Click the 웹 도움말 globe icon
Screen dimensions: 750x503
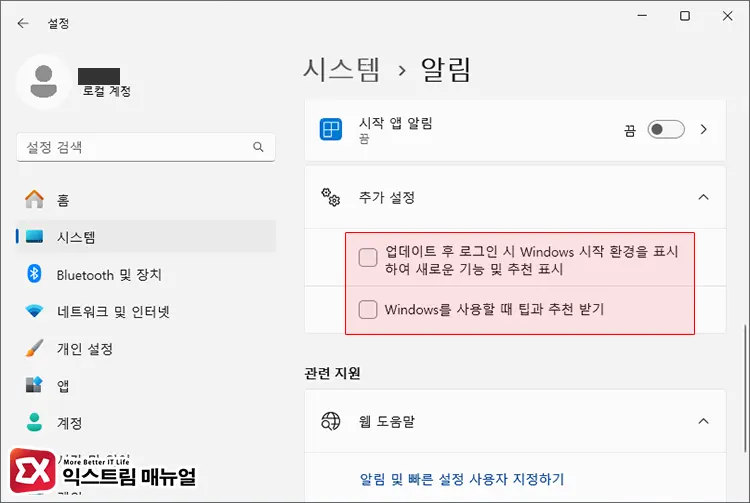click(331, 421)
